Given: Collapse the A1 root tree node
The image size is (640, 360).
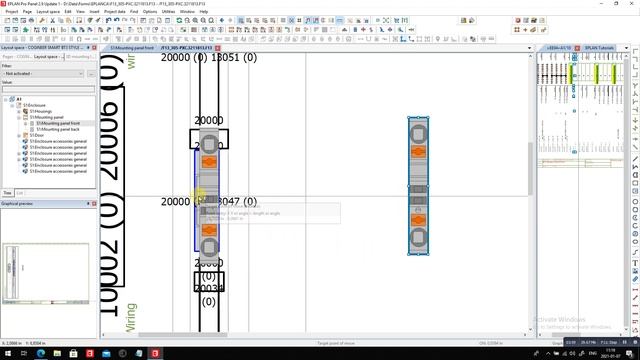Looking at the screenshot, I should 6,99.
